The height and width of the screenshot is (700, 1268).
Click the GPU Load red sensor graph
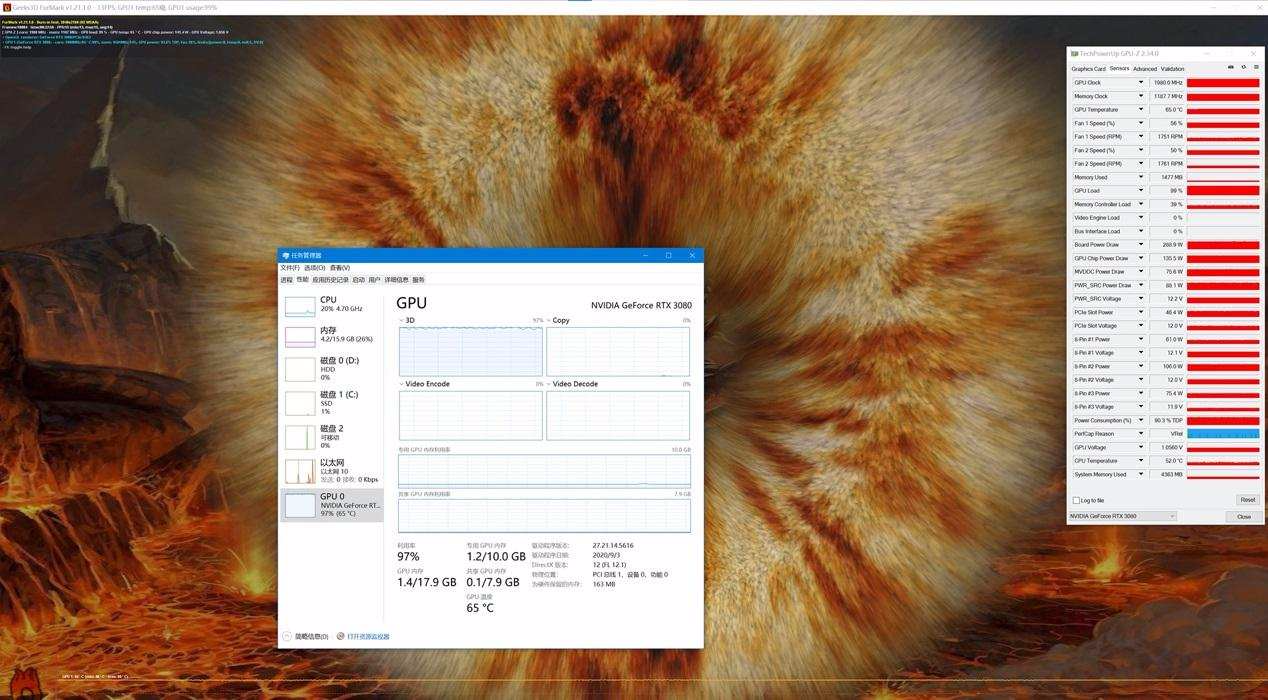point(1223,191)
